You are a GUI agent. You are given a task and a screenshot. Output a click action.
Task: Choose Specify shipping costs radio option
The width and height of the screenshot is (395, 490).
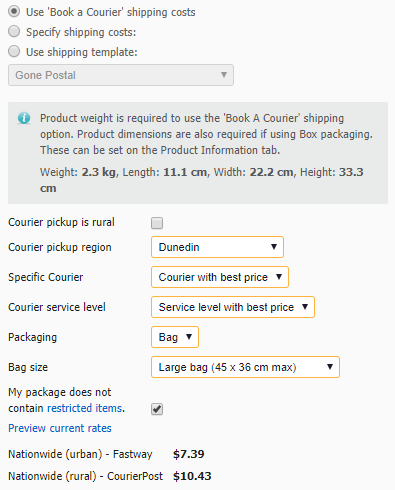click(14, 32)
